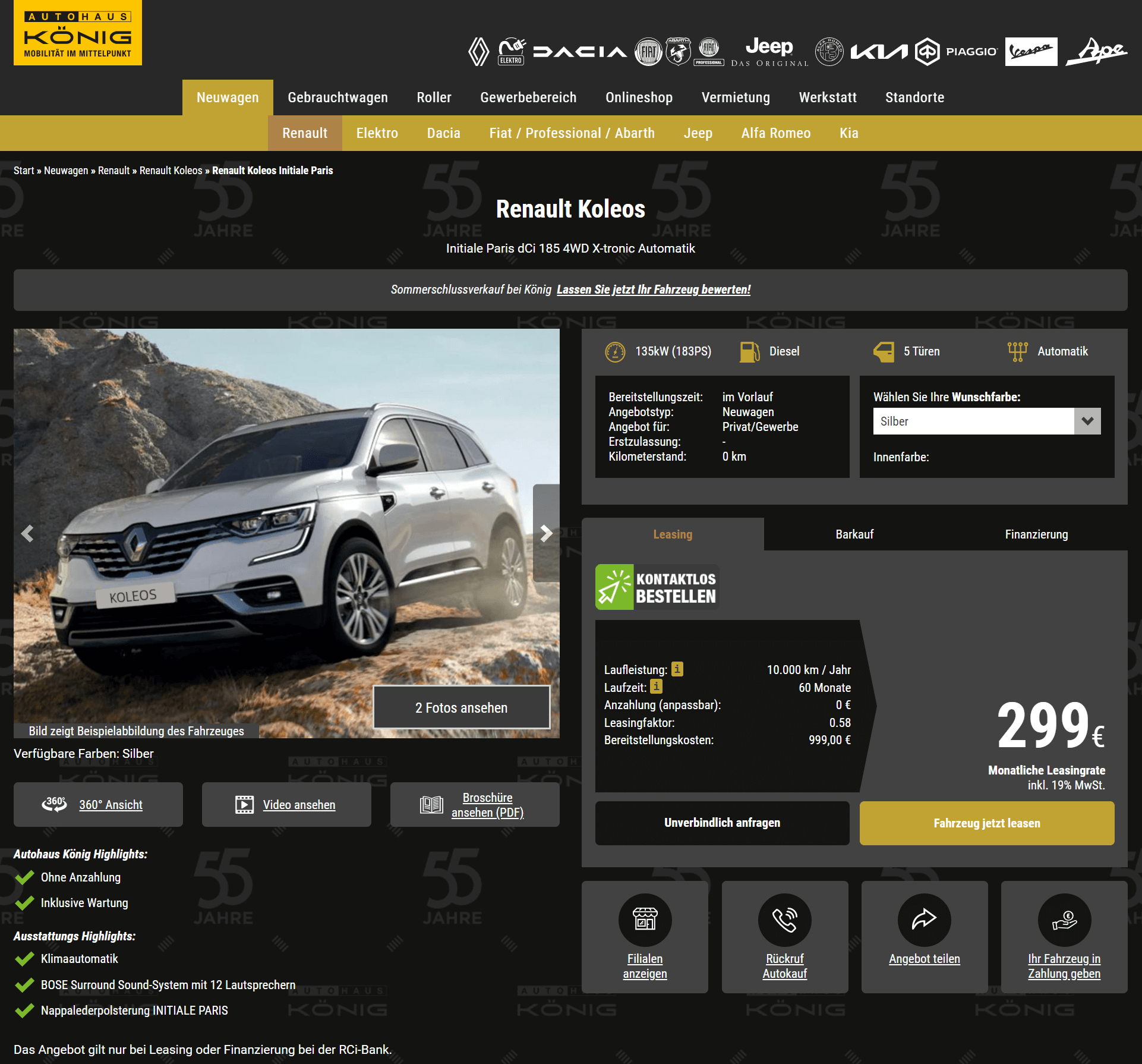Select the Alfa Romeo submenu item
The height and width of the screenshot is (1064, 1142).
(775, 133)
